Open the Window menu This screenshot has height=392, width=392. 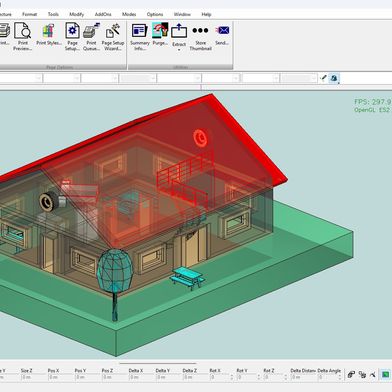coord(182,14)
